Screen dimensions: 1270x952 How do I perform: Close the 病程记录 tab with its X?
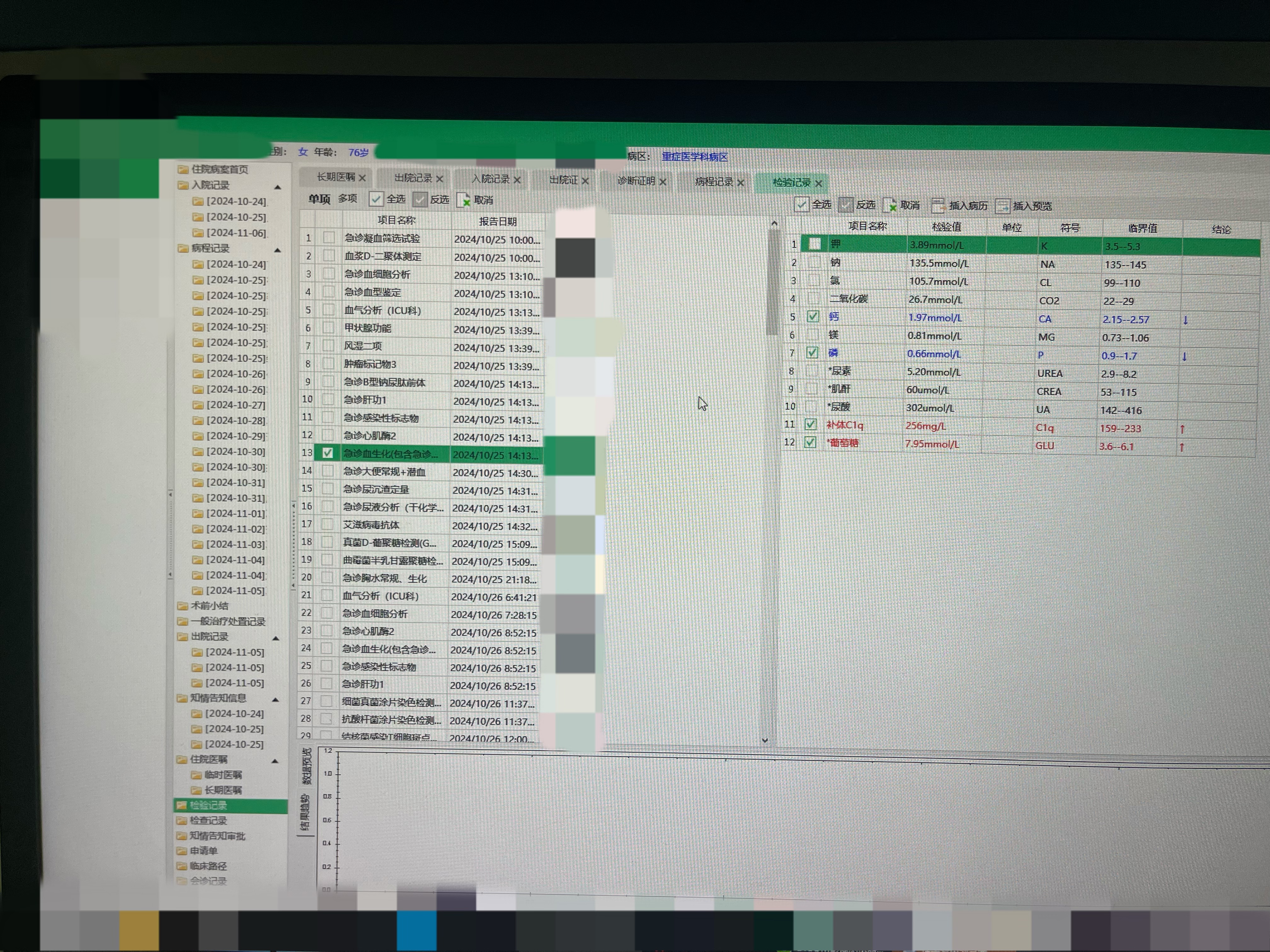point(741,183)
